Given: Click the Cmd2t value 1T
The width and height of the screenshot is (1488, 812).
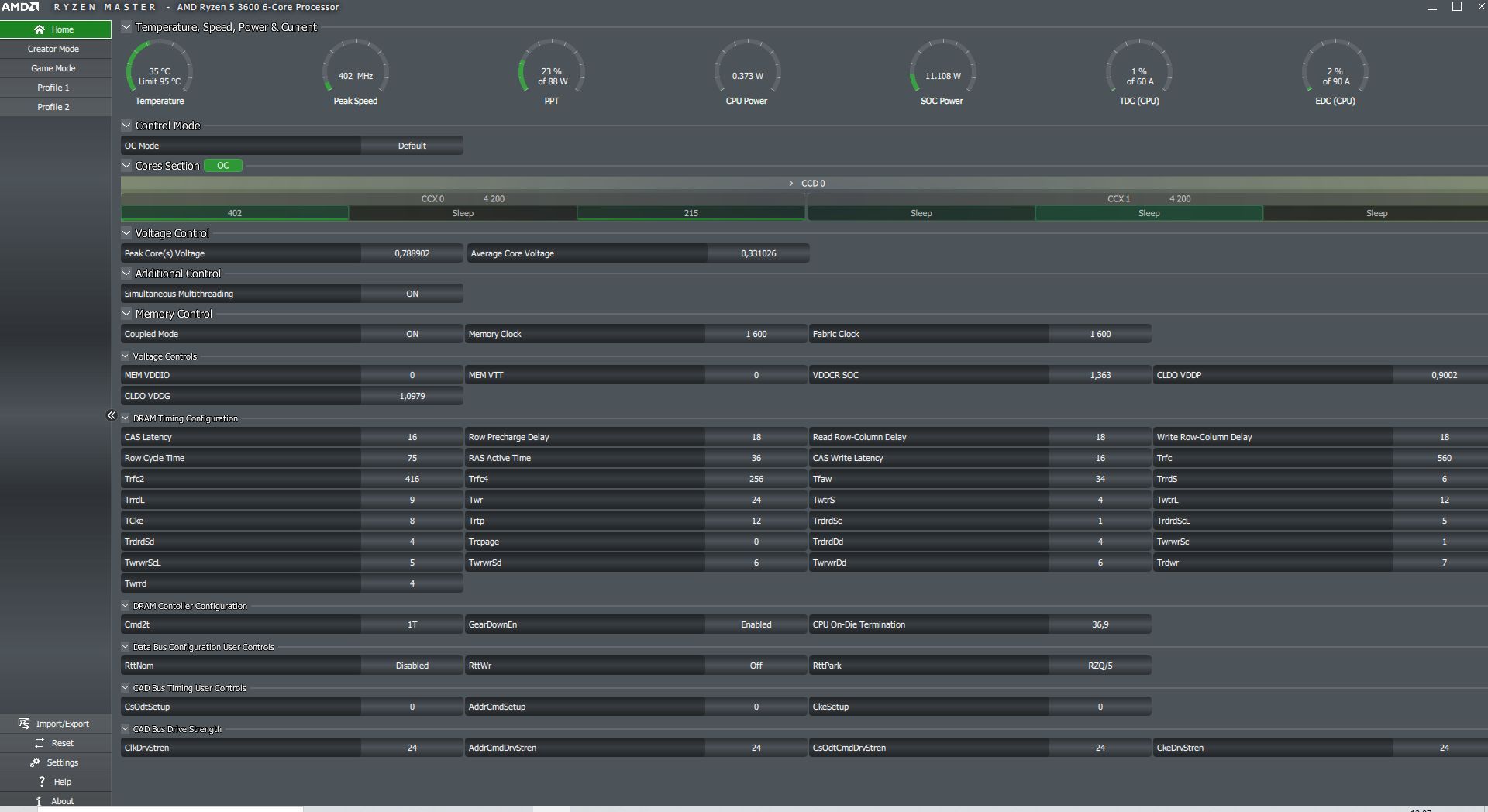Looking at the screenshot, I should coord(412,624).
